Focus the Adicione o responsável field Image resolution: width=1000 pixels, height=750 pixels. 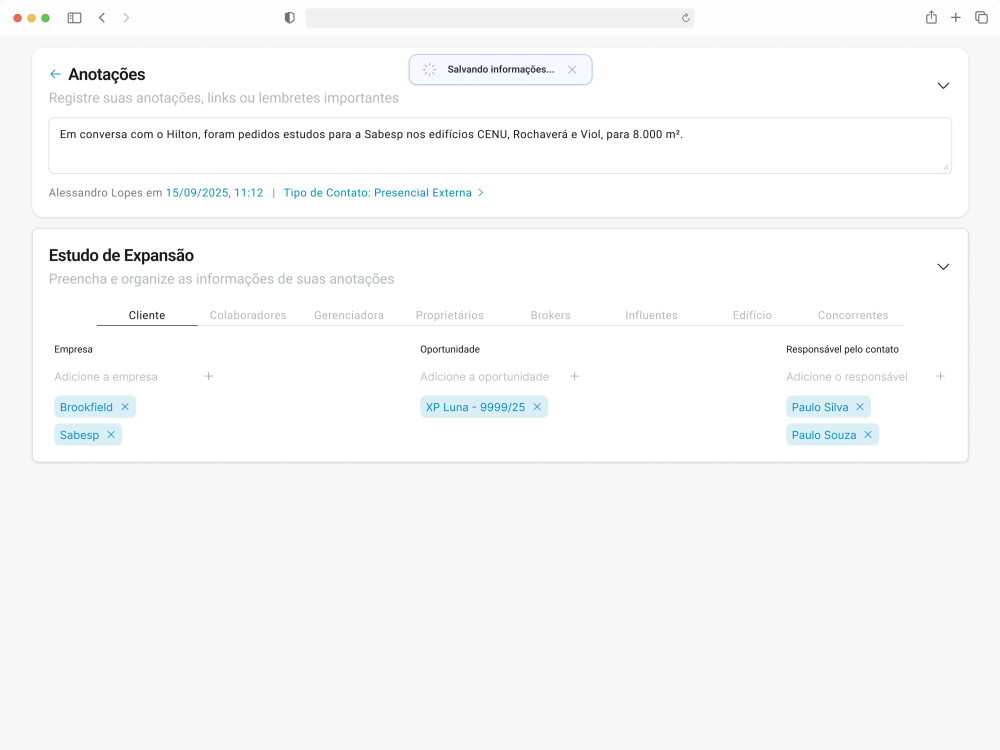click(855, 376)
